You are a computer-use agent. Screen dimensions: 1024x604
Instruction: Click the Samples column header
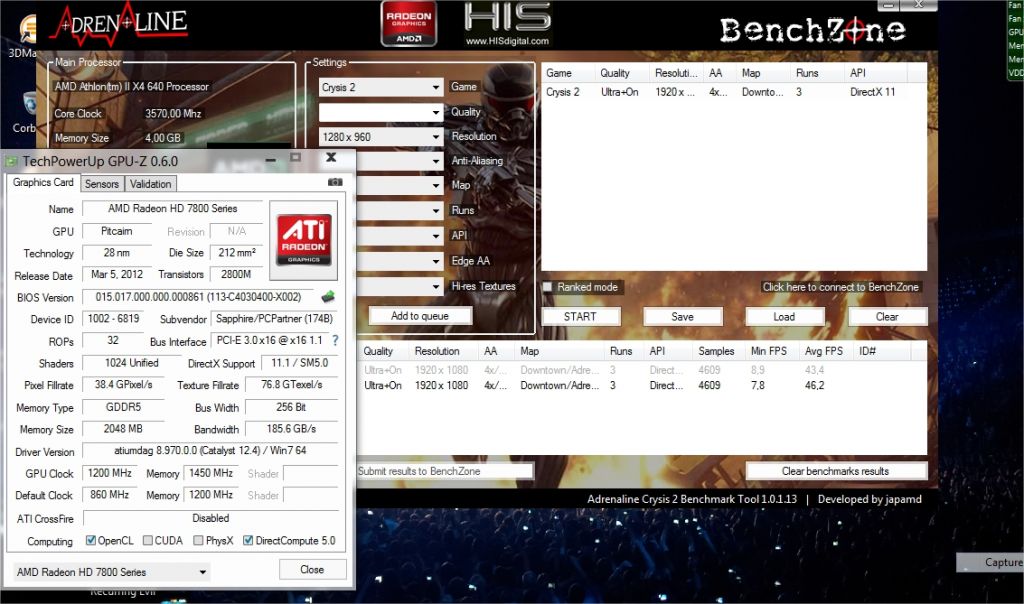(x=718, y=351)
